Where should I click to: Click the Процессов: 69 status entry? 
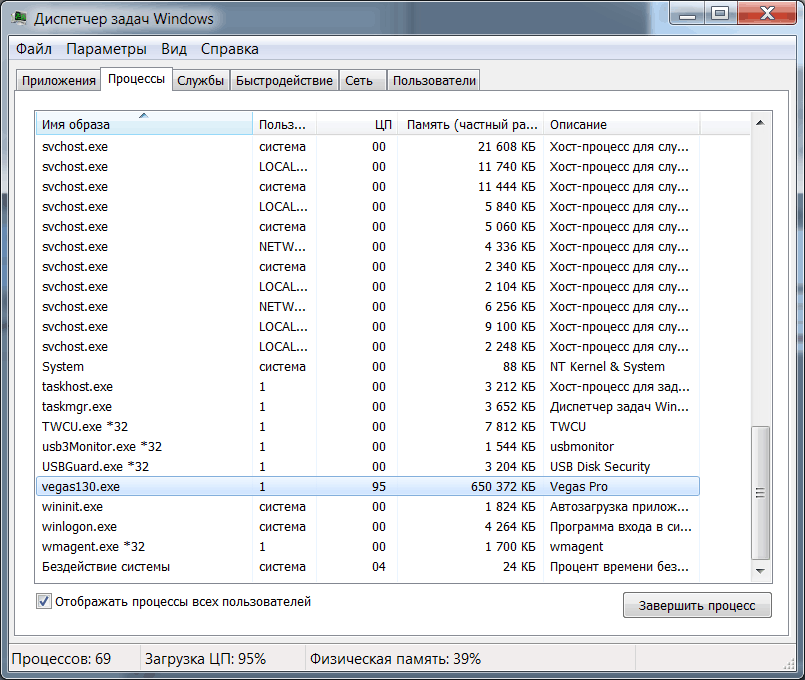(x=61, y=658)
